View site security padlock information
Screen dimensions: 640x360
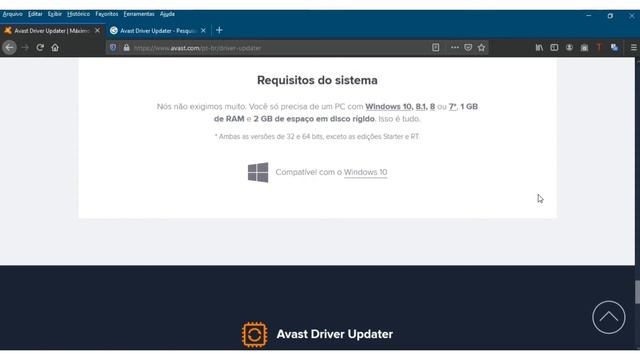pos(127,48)
